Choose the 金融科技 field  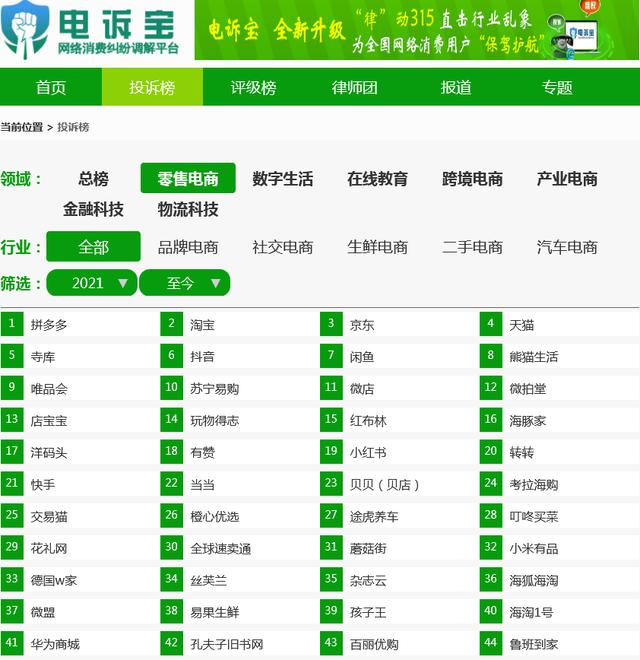click(x=93, y=209)
